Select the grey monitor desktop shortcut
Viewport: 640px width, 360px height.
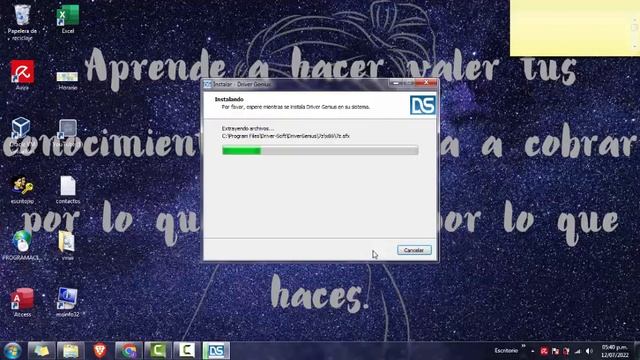click(67, 133)
